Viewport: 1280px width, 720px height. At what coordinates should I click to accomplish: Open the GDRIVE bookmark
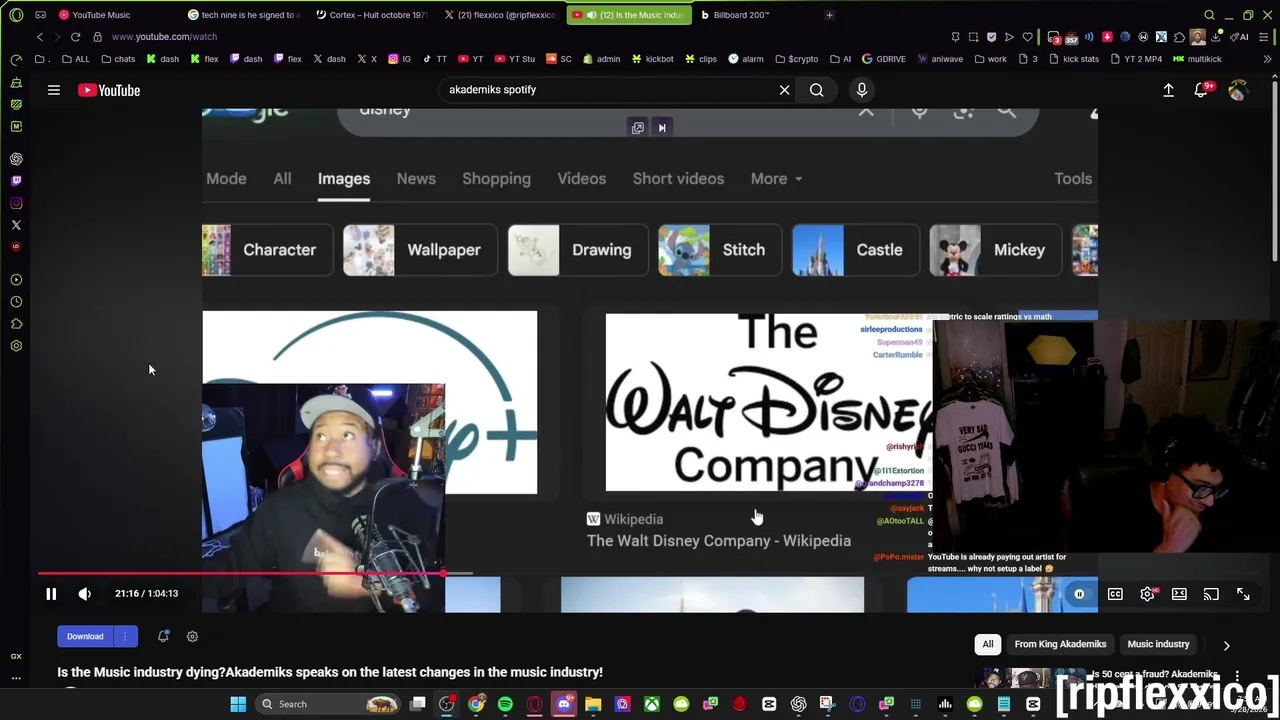883,59
